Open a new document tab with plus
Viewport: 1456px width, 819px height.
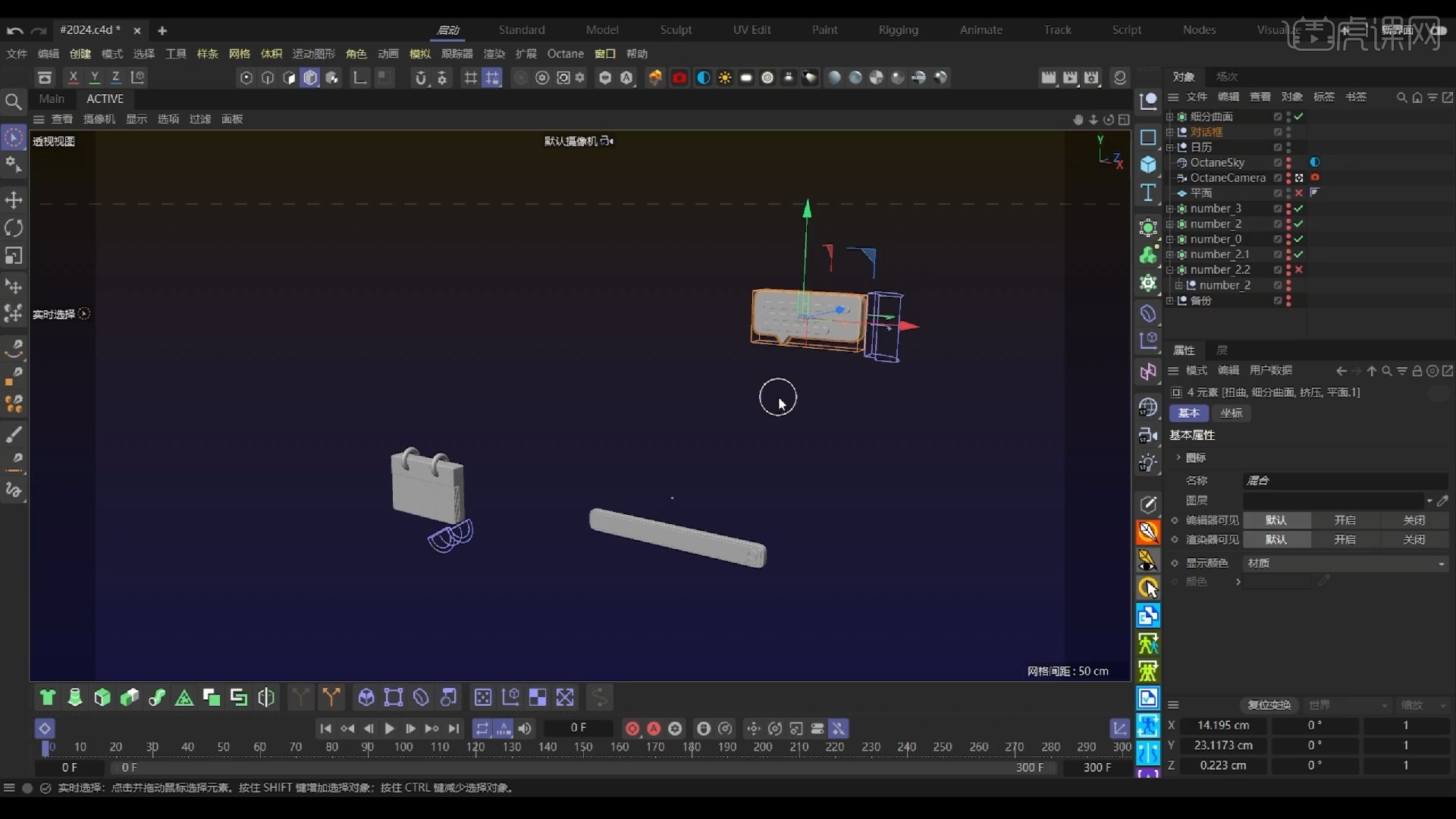(x=162, y=30)
